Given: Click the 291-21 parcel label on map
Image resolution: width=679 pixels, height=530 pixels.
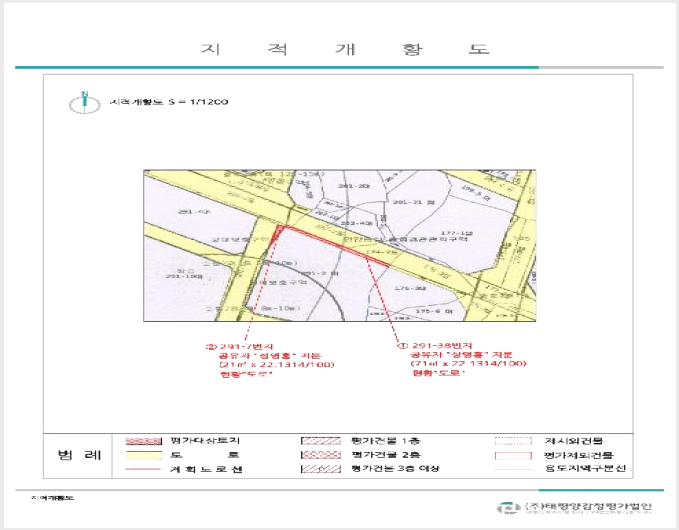Looking at the screenshot, I should point(414,202).
